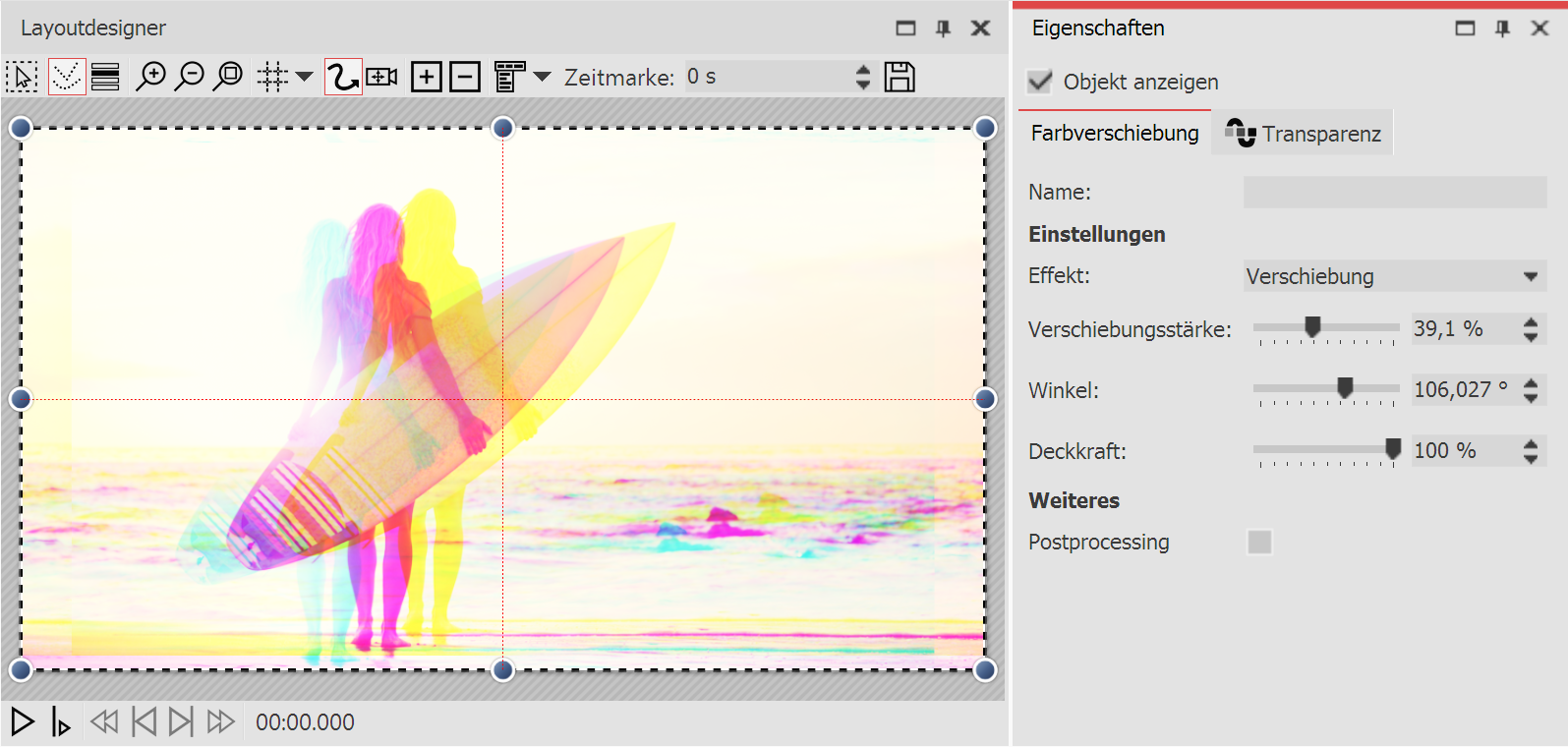Viewport: 1568px width, 747px height.
Task: Click the Winkel slider handle
Action: pyautogui.click(x=1345, y=388)
